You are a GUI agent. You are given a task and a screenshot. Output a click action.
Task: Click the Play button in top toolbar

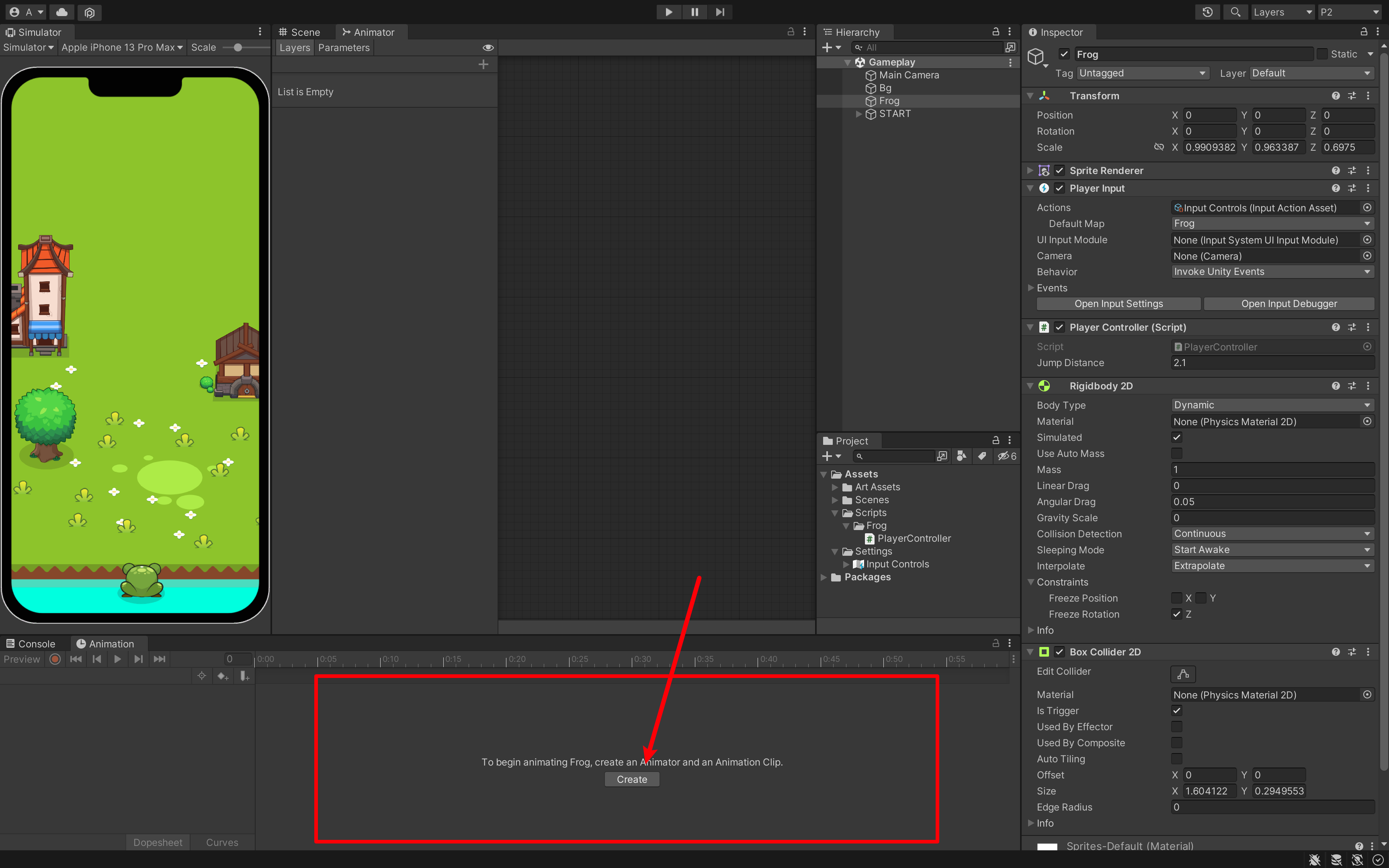point(669,12)
